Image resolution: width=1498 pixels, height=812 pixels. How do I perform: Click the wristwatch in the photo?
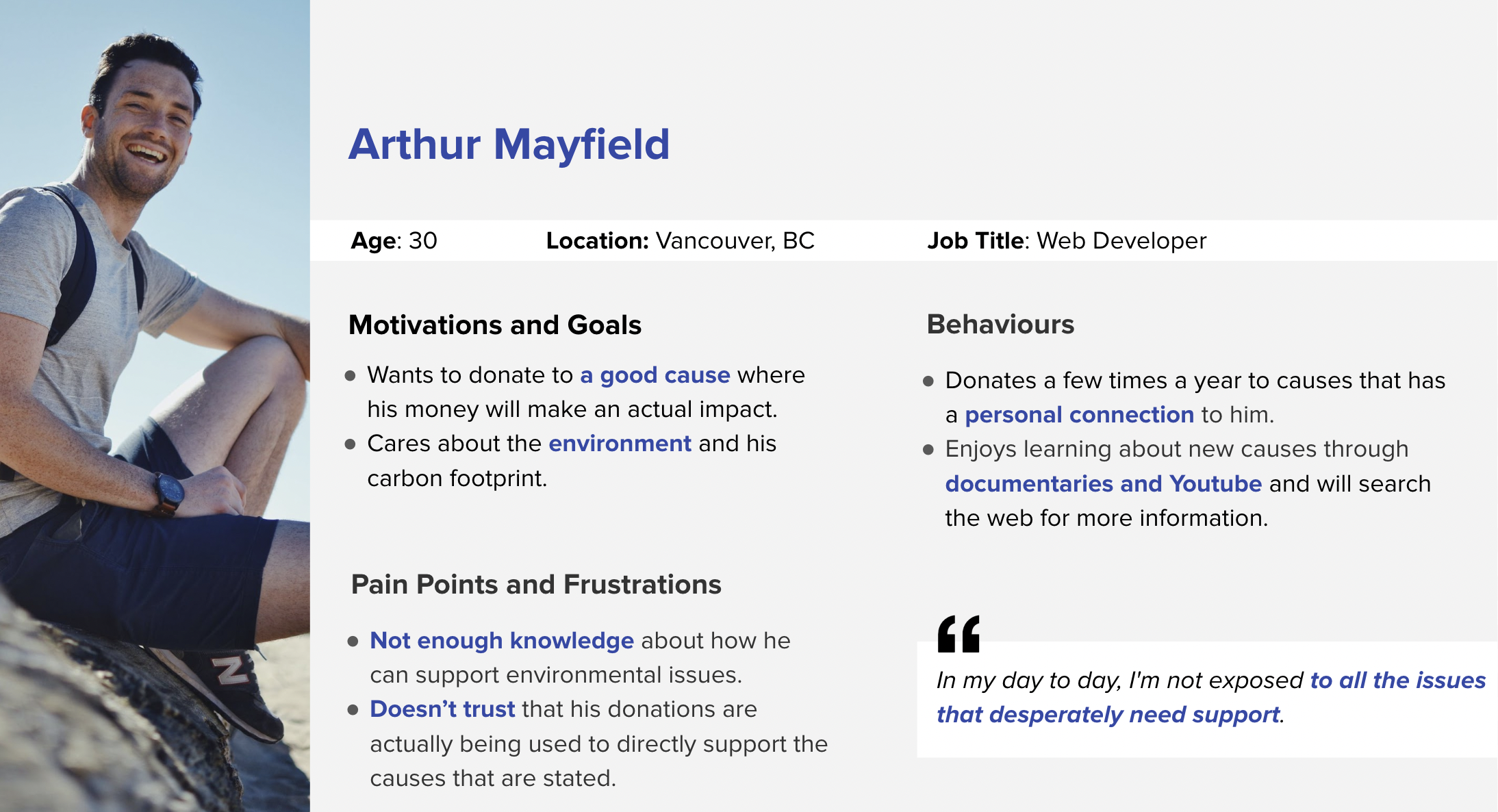point(168,492)
